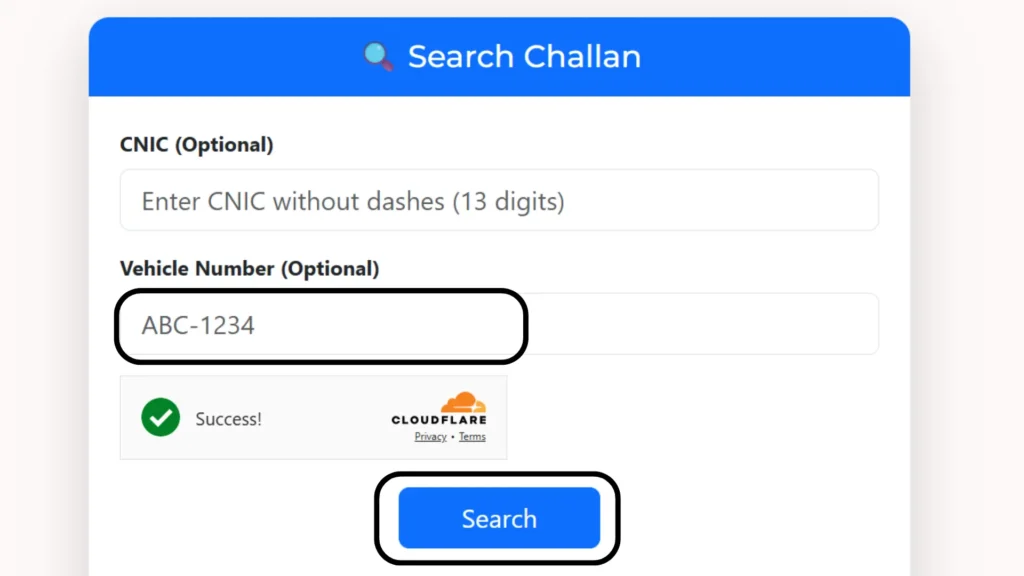Click the green success checkmark icon
Image resolution: width=1024 pixels, height=576 pixels.
click(160, 418)
